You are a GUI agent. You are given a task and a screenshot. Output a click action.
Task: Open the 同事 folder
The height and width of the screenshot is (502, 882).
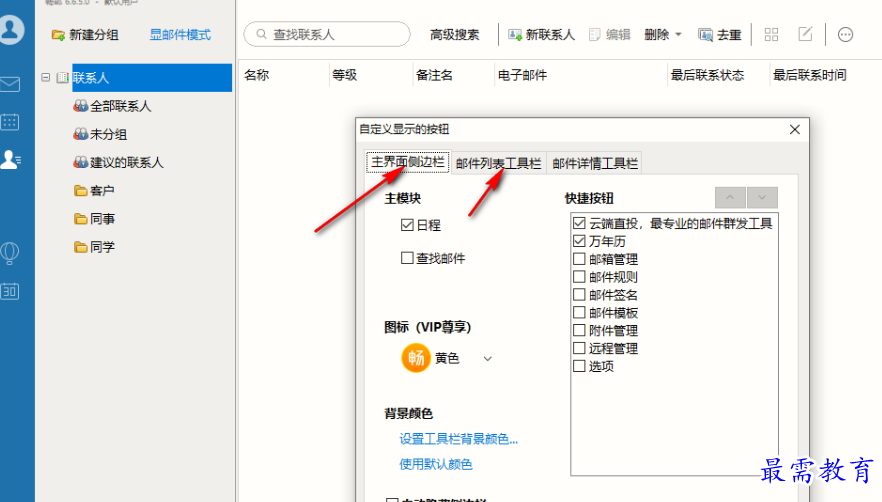pos(94,218)
